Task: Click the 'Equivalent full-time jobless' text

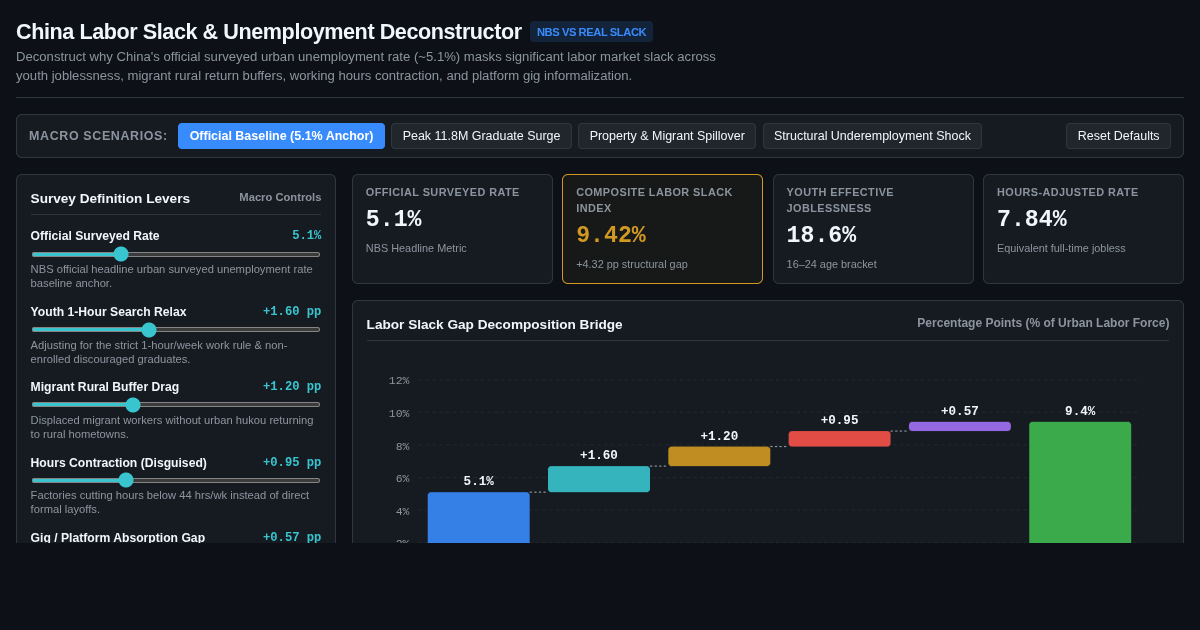Action: click(x=1061, y=248)
